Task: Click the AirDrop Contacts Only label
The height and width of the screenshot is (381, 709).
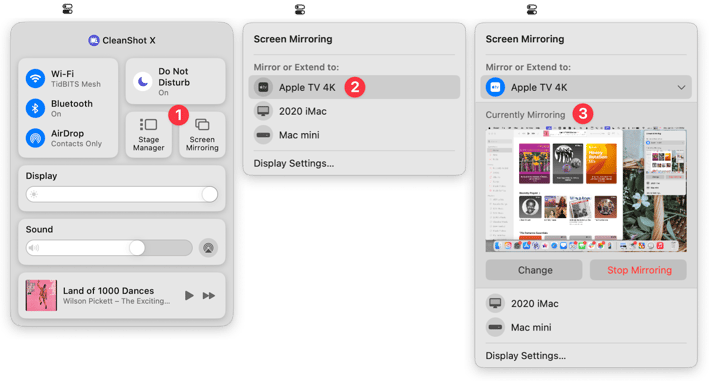Action: tap(76, 138)
